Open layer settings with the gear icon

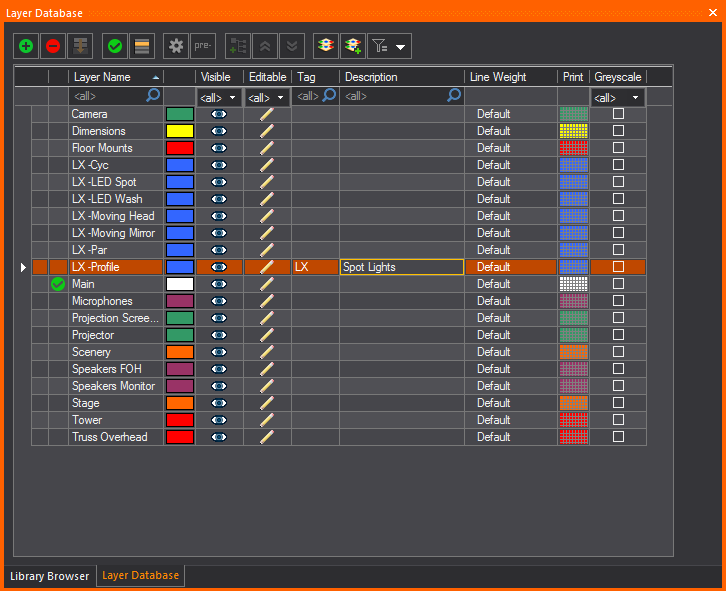176,46
